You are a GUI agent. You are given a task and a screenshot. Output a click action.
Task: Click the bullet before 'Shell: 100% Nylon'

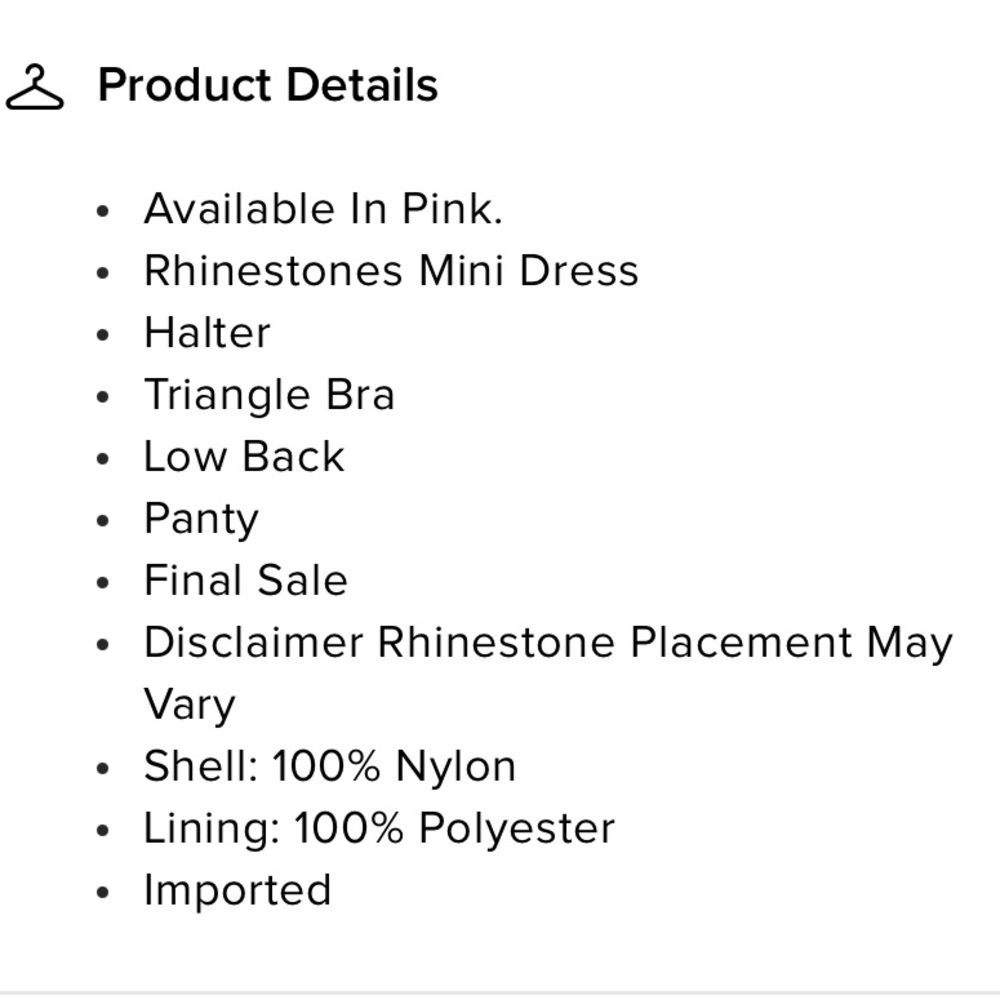click(x=104, y=770)
